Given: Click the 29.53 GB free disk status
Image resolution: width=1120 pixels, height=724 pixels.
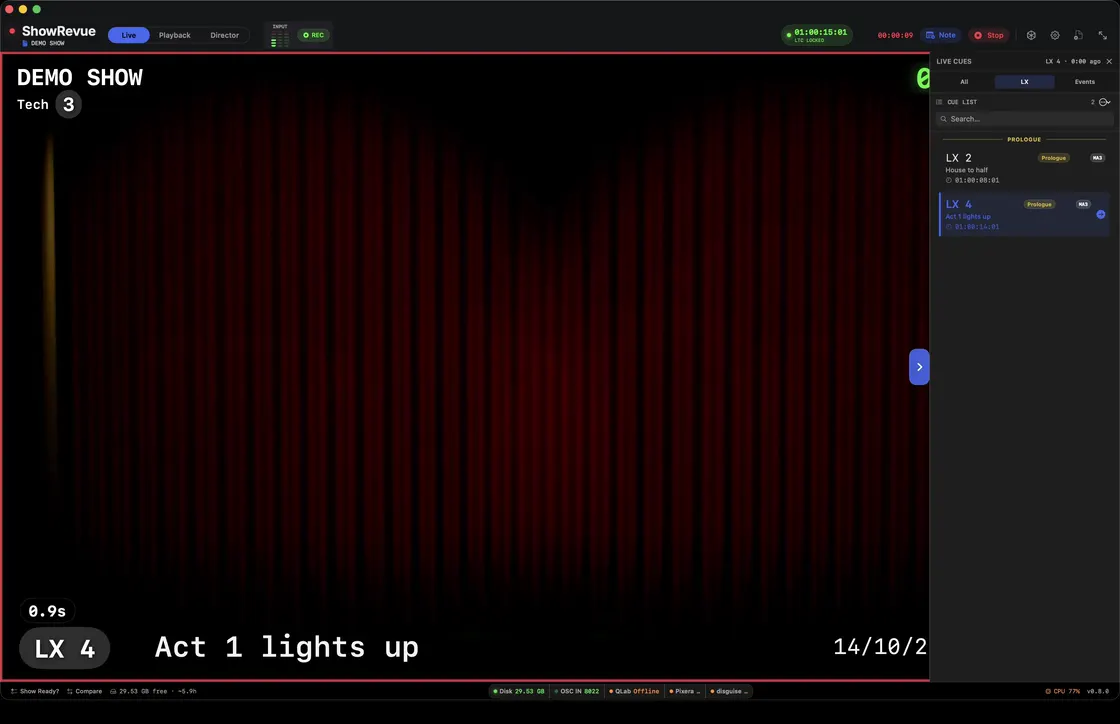Looking at the screenshot, I should coord(153,691).
